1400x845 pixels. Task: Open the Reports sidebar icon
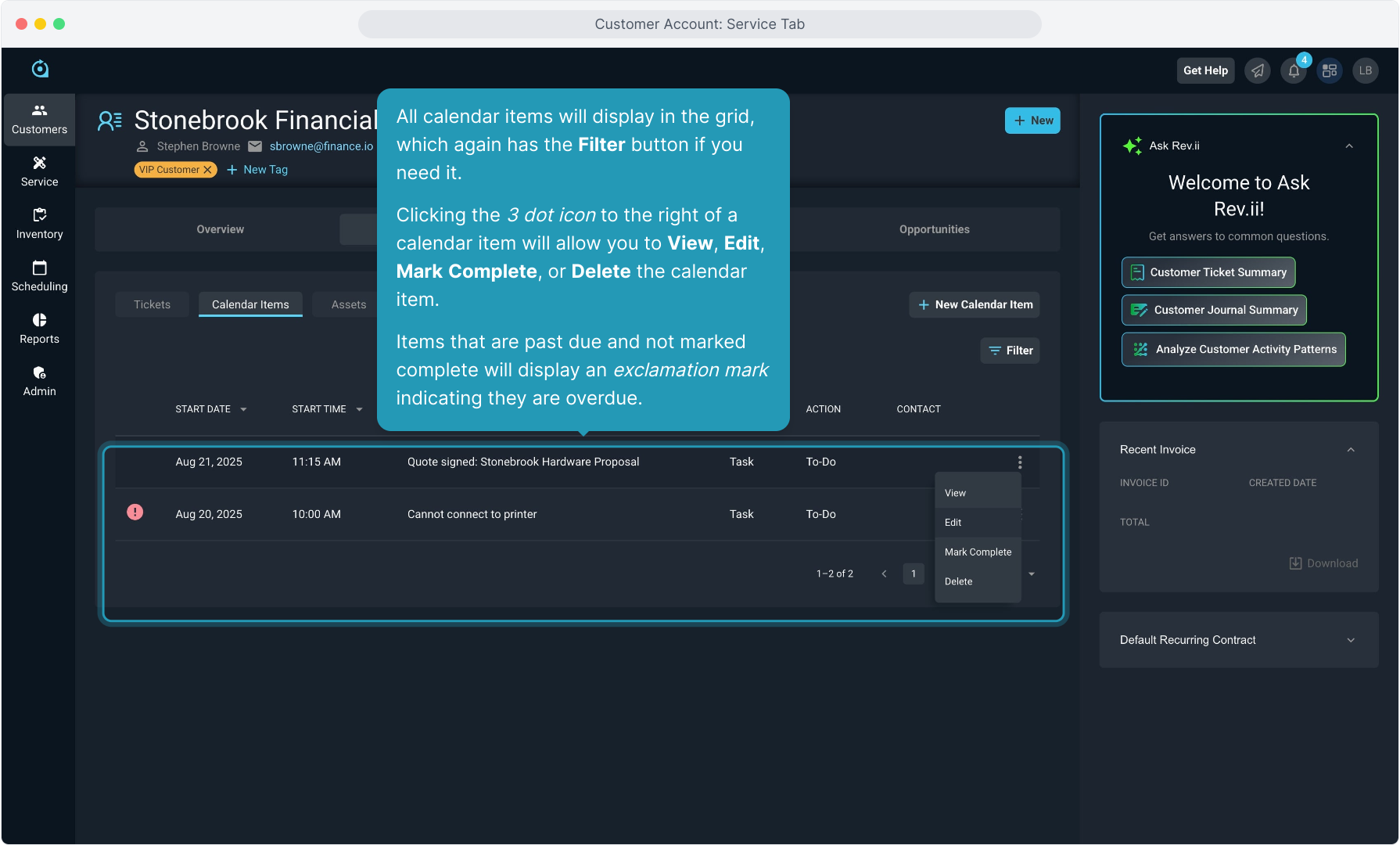pyautogui.click(x=39, y=329)
